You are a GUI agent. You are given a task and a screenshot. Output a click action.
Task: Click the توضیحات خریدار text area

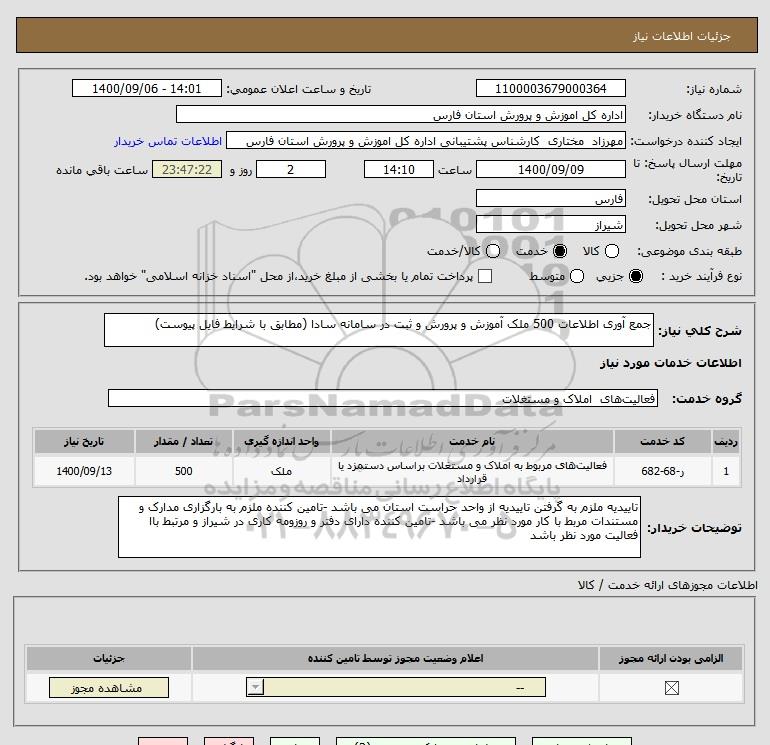(379, 527)
